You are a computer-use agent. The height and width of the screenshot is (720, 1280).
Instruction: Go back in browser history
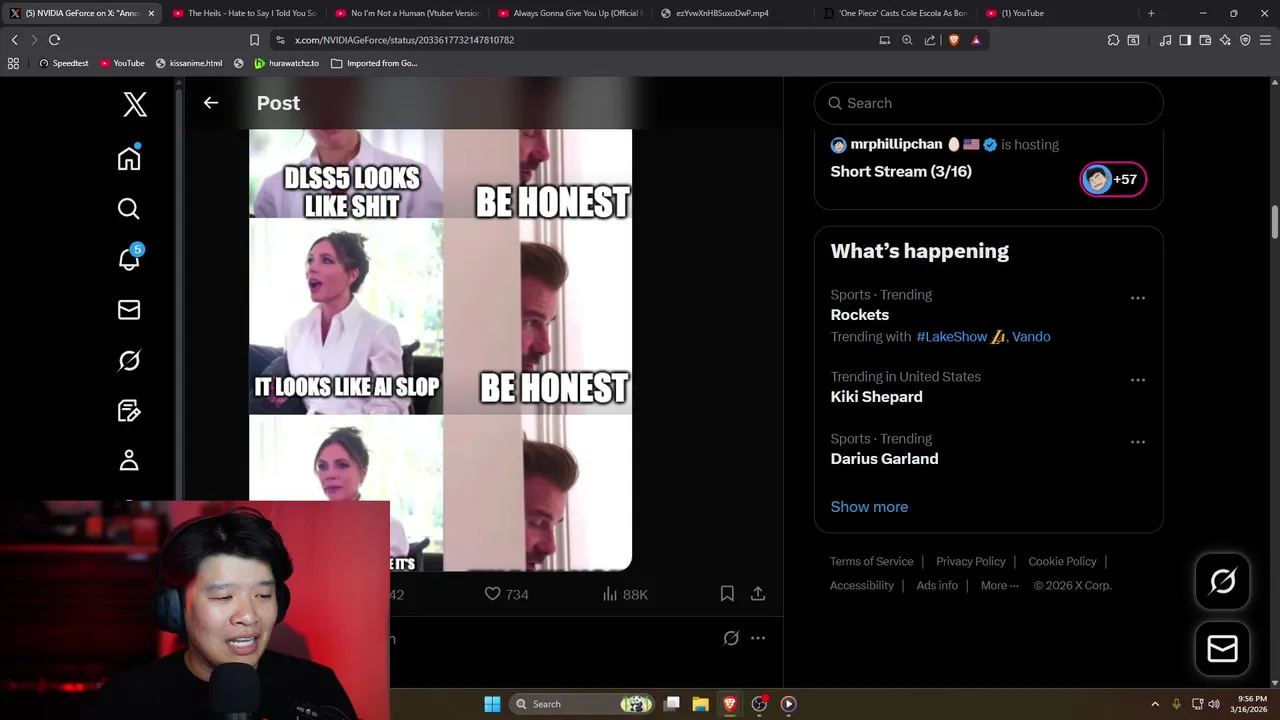point(14,40)
